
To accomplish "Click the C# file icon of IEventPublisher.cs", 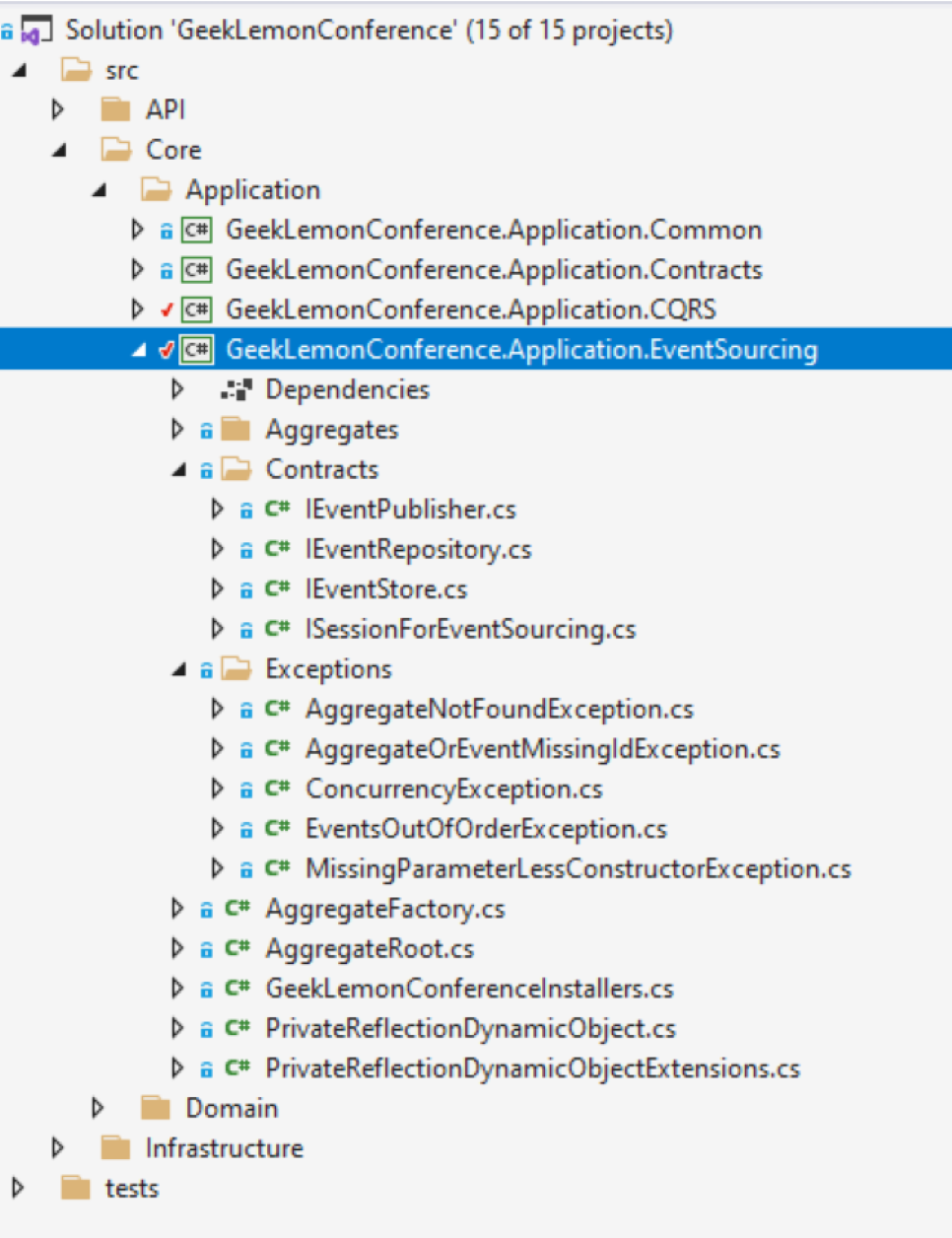I will click(x=277, y=509).
